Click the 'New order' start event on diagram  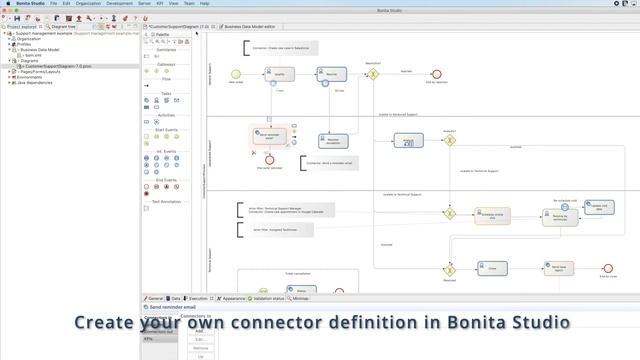pyautogui.click(x=236, y=74)
